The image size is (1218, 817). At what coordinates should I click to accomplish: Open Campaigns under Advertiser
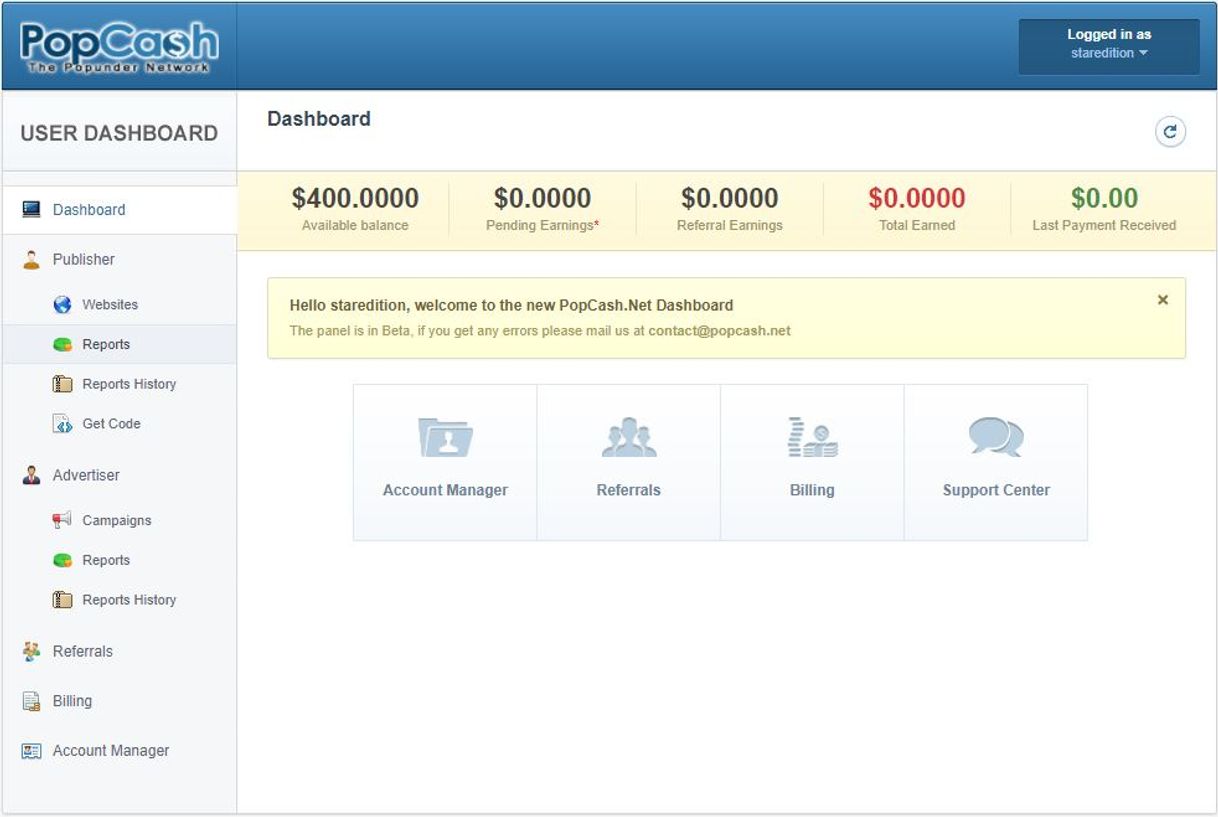pyautogui.click(x=117, y=521)
